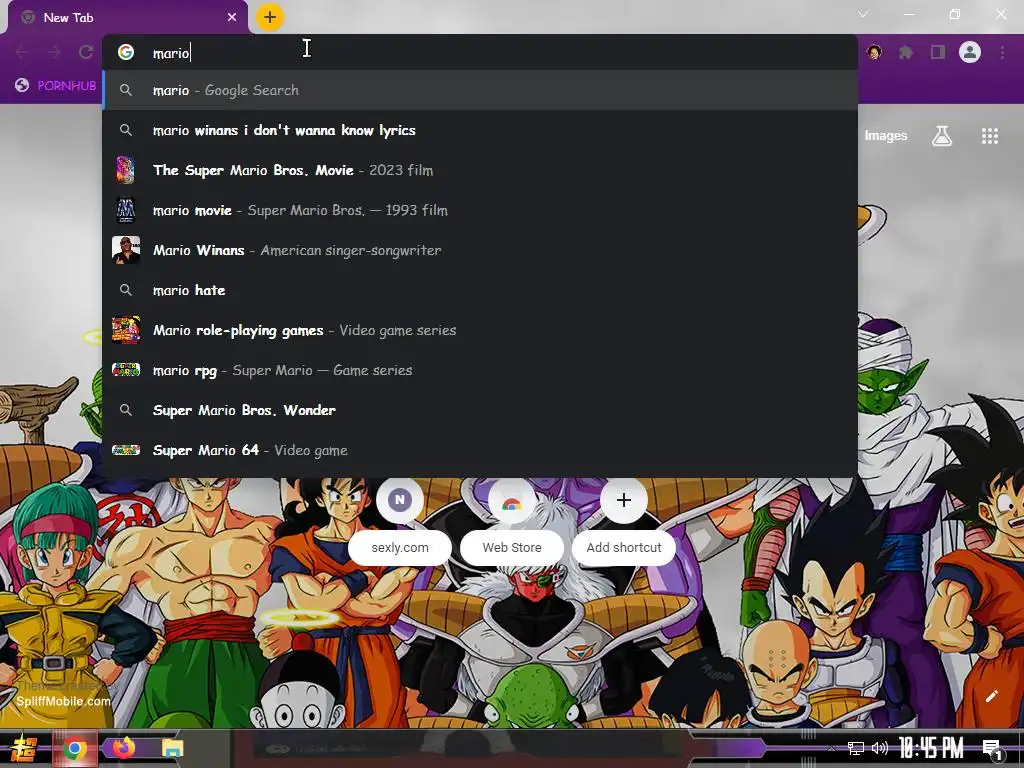Image resolution: width=1024 pixels, height=768 pixels.
Task: Open the Chrome profile avatar
Action: [x=970, y=52]
